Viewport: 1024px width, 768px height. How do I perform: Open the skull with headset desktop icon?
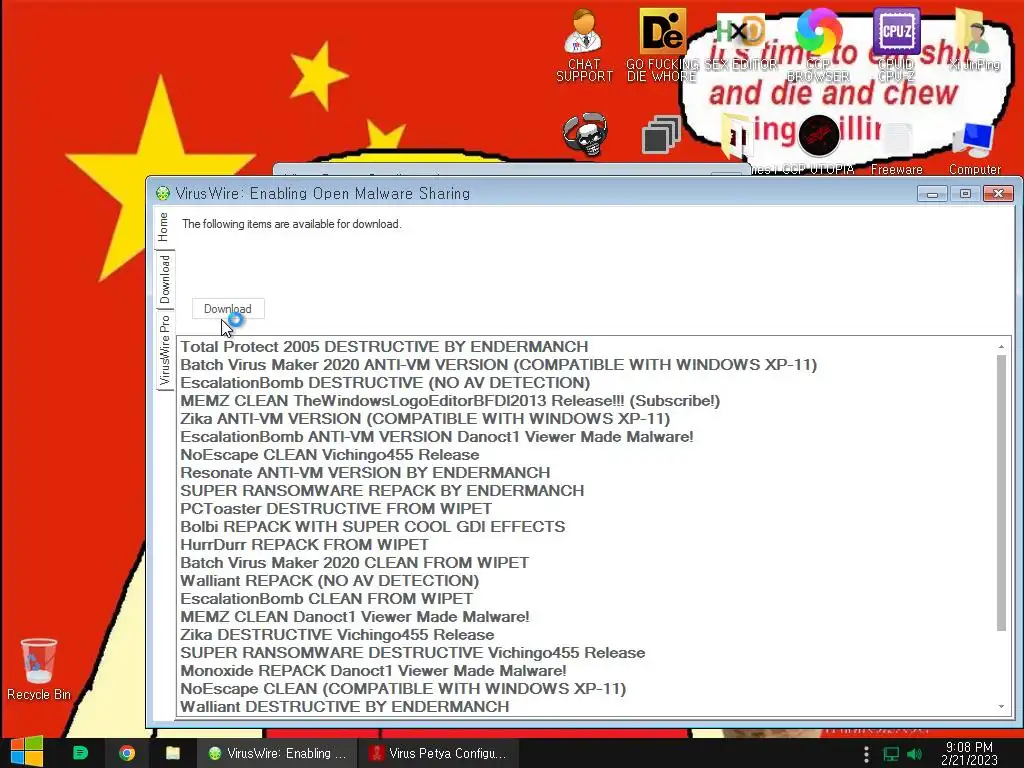[585, 135]
